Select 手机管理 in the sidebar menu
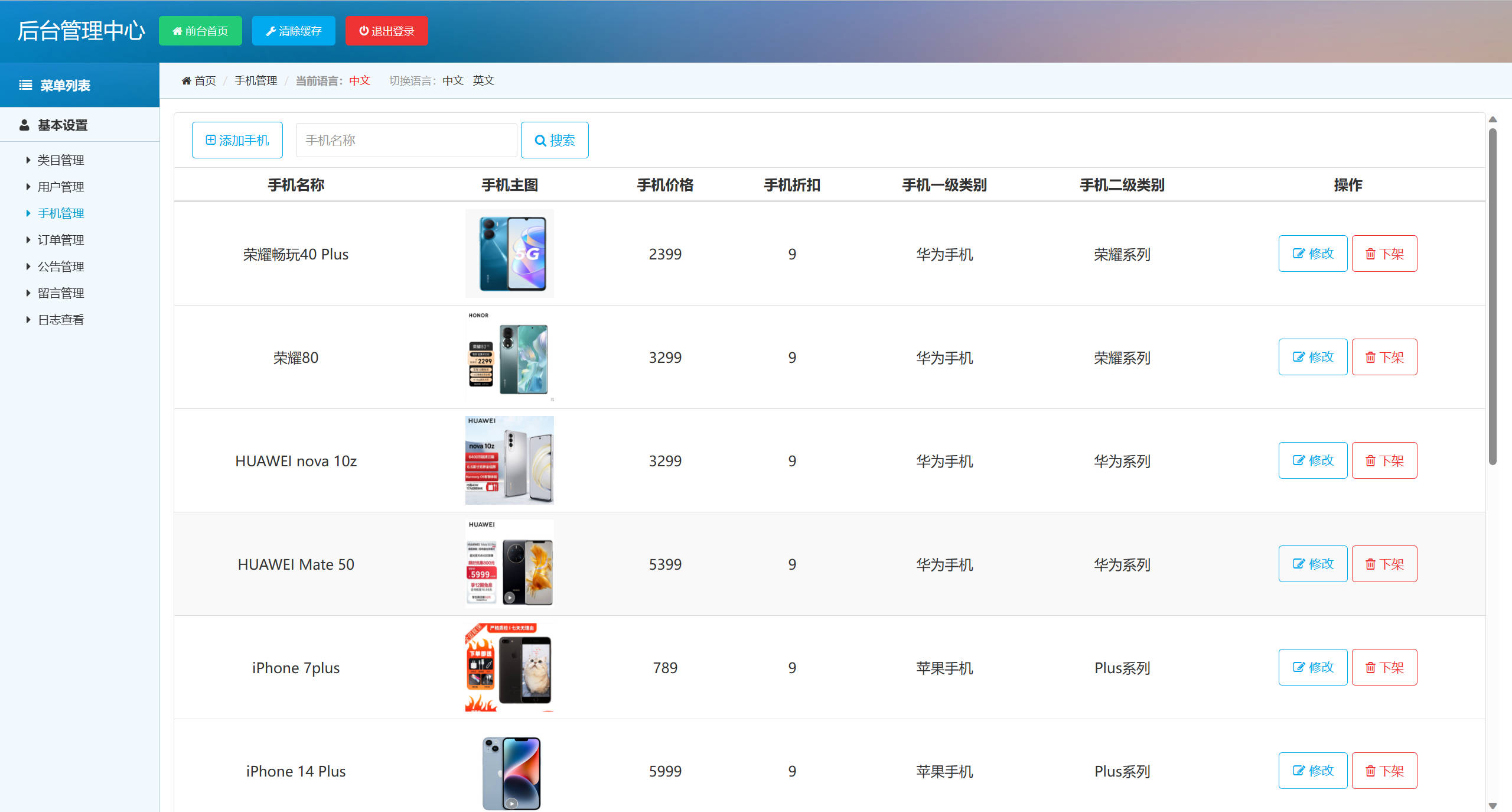1512x812 pixels. click(61, 213)
